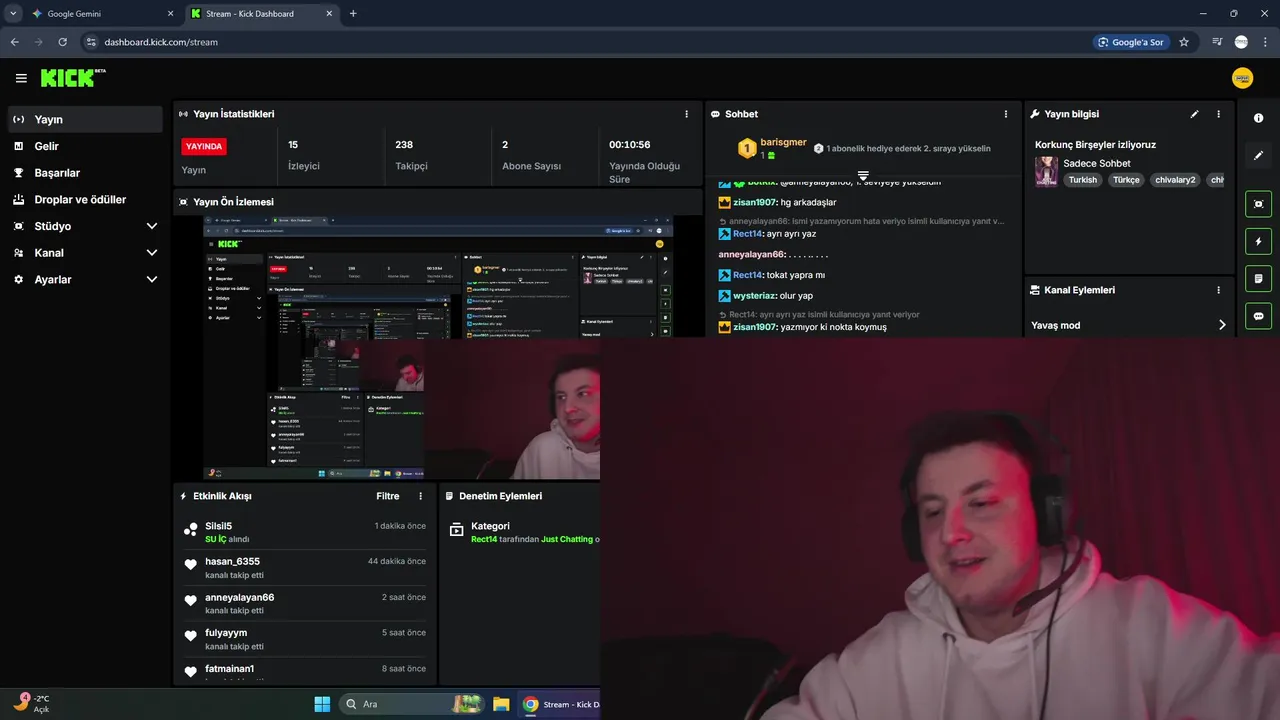Open Sohbet panel three-dot menu
The image size is (1280, 720).
click(1006, 114)
